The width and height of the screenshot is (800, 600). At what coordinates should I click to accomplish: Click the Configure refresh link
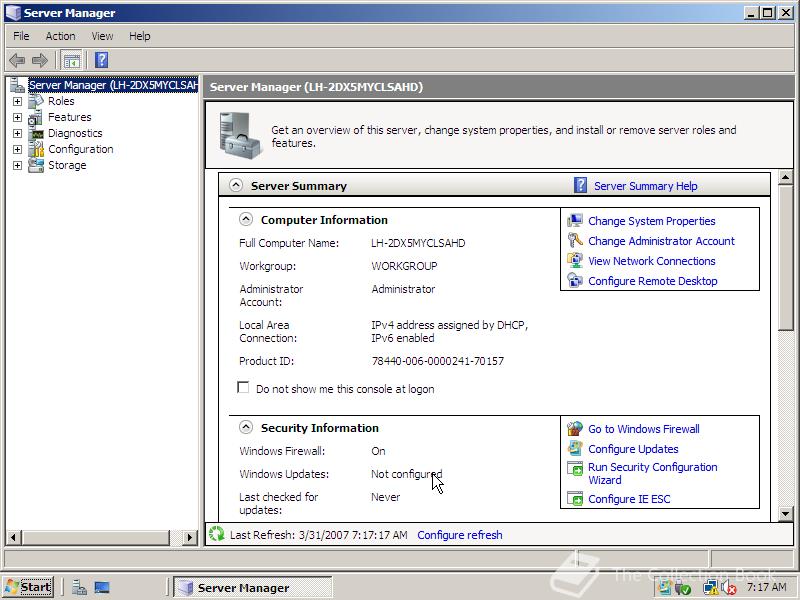460,535
